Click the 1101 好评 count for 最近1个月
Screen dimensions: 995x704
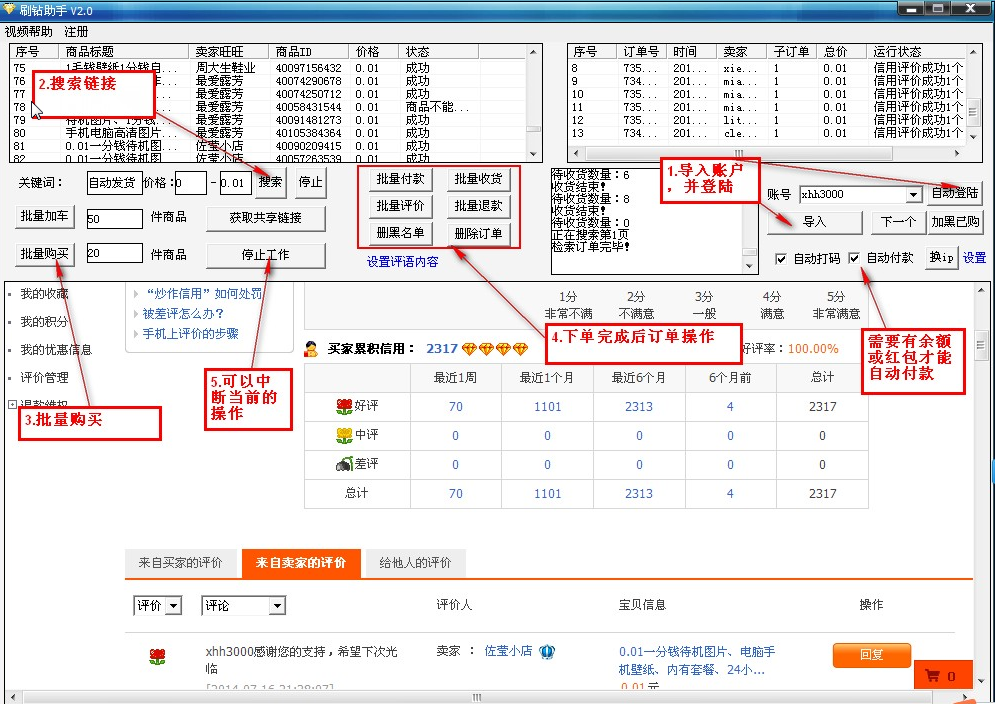548,406
